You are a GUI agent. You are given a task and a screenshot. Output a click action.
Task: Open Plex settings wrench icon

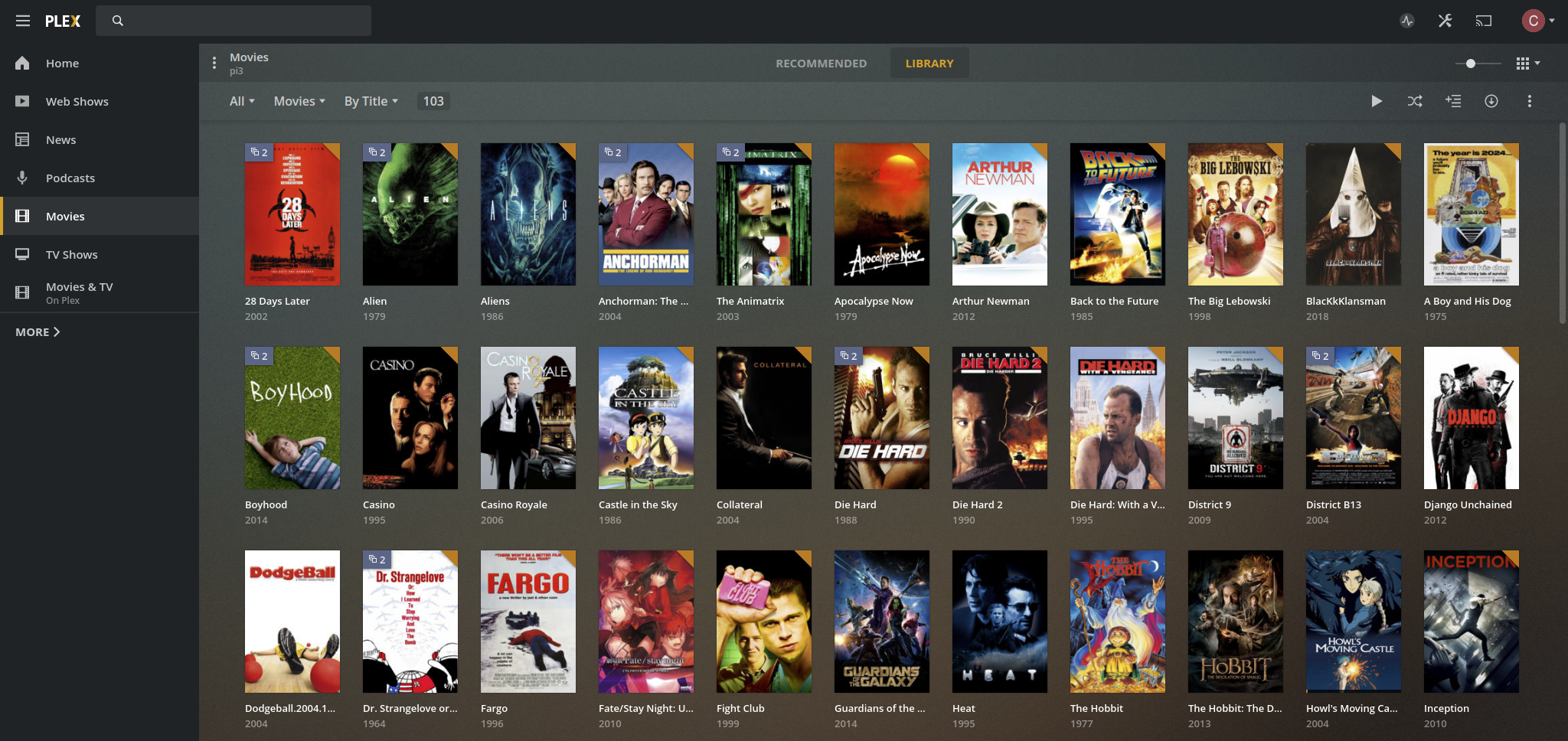1445,21
